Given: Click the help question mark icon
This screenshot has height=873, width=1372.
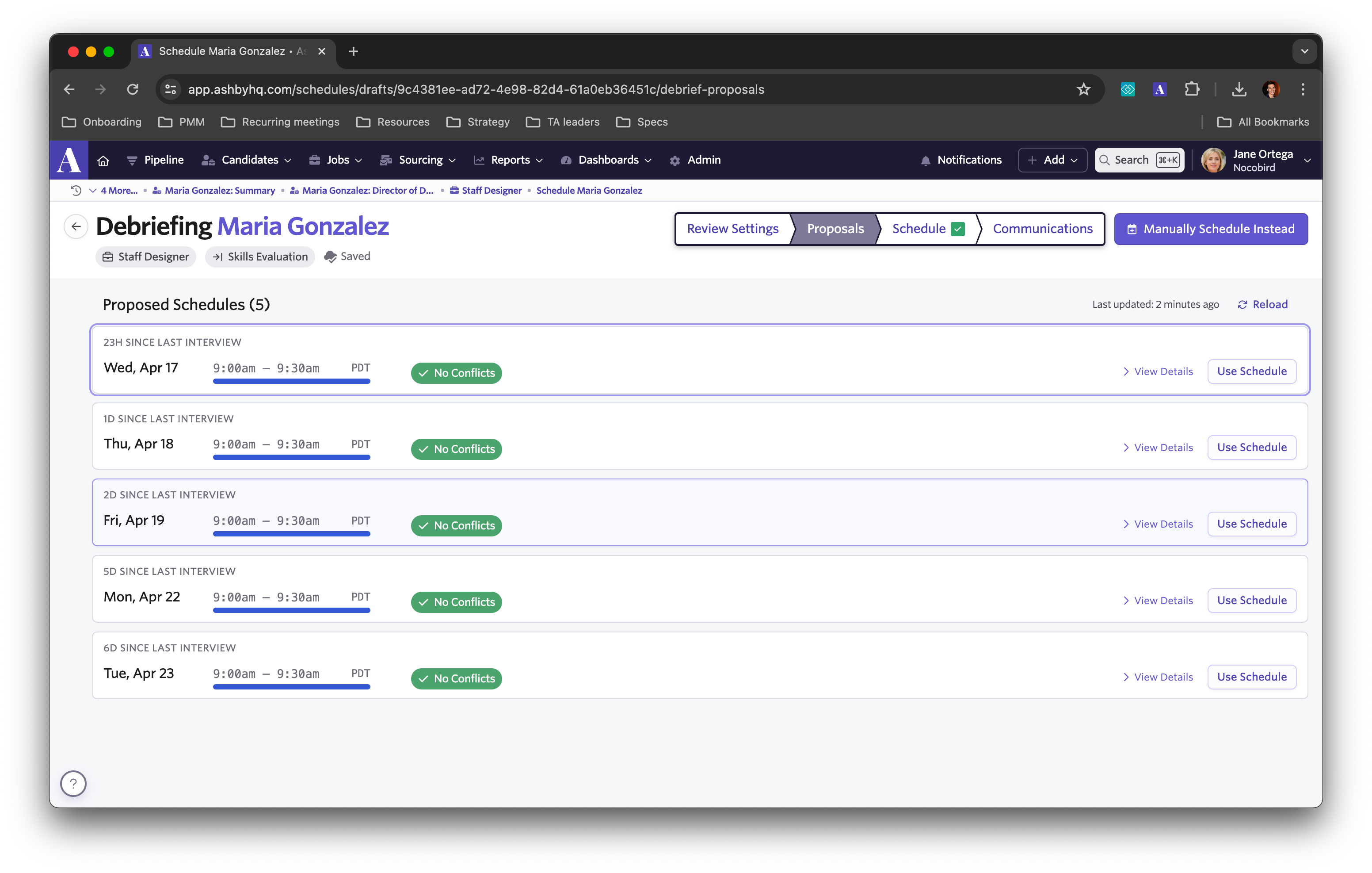Looking at the screenshot, I should 73,784.
